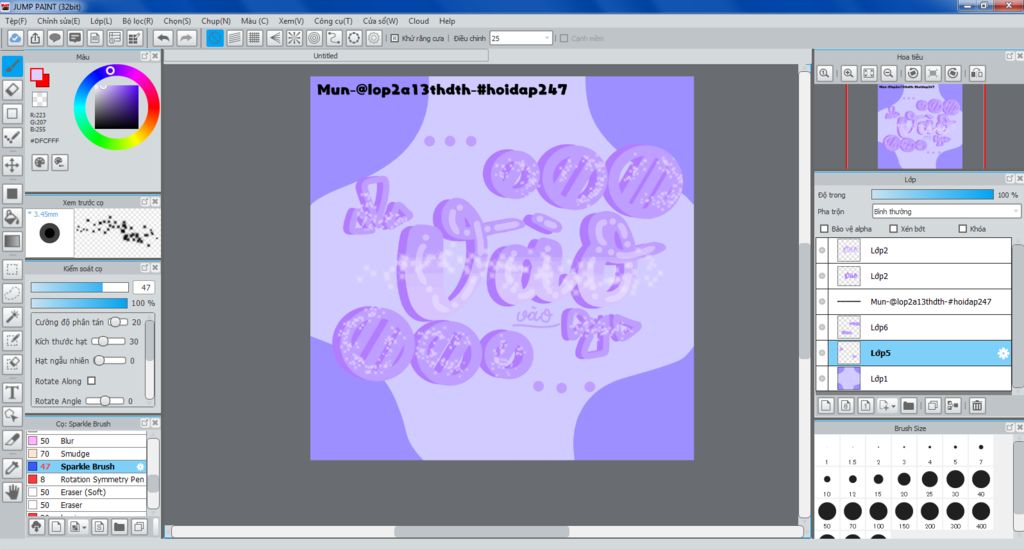Viewport: 1024px width, 549px height.
Task: Open the Bộ lọc(R) menu
Action: [137, 21]
